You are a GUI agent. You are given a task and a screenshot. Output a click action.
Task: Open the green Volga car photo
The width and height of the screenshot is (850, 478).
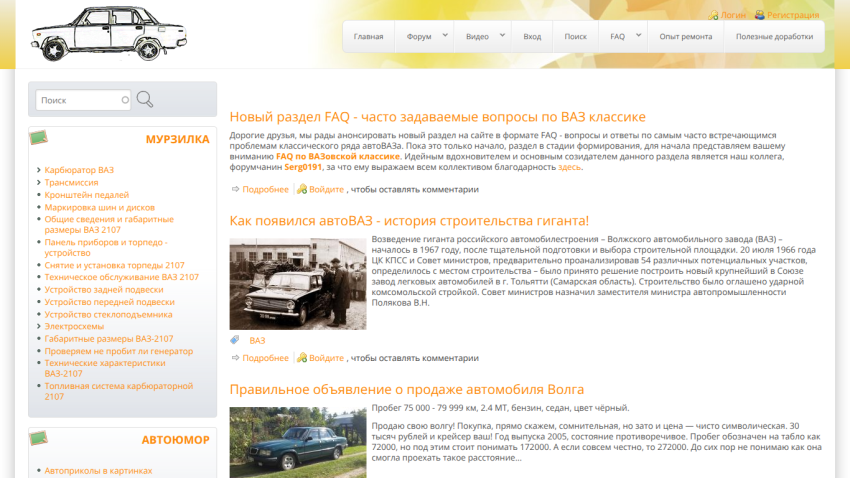[298, 442]
